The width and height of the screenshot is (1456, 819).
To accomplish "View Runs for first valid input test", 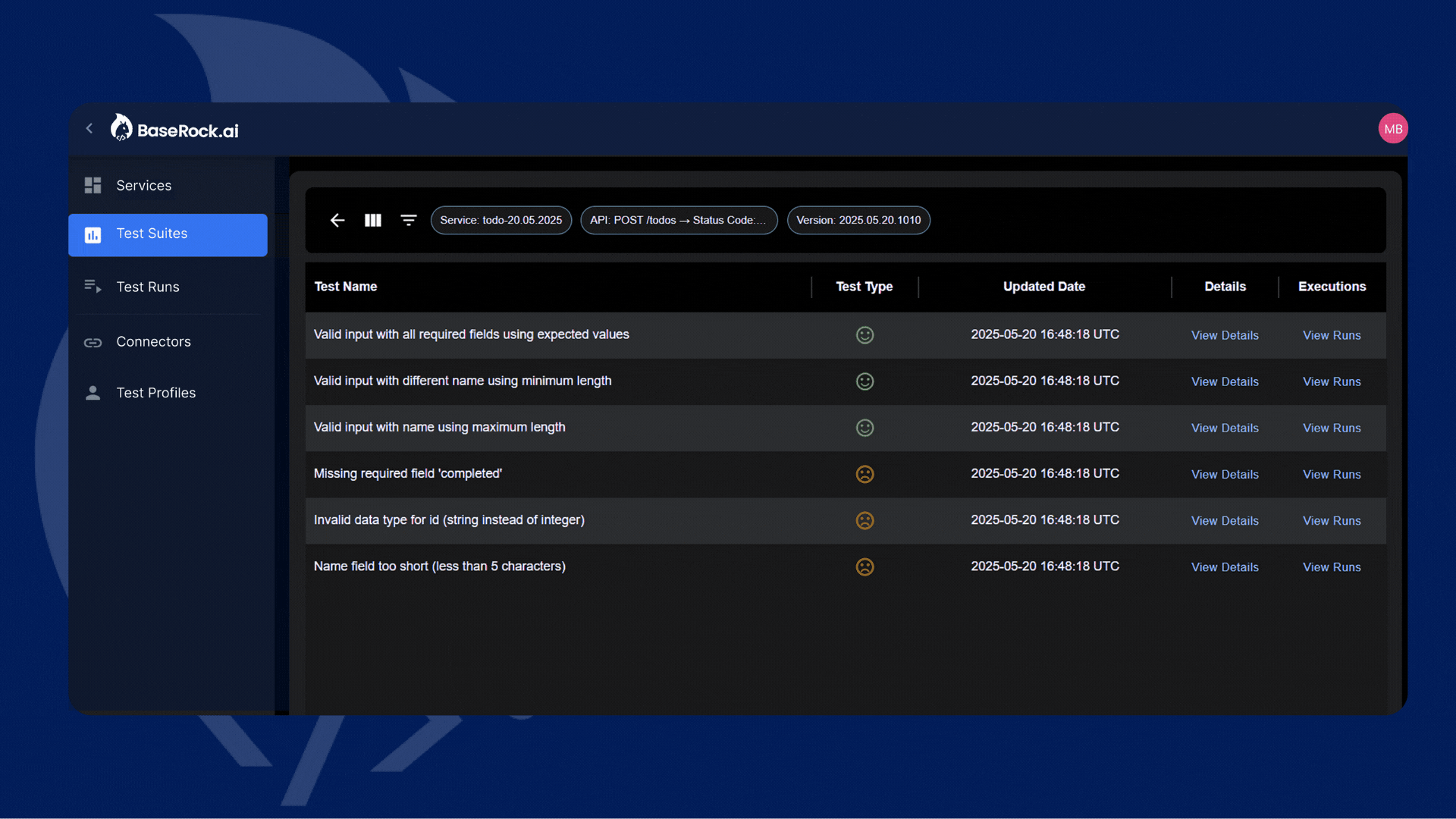I will coord(1332,335).
